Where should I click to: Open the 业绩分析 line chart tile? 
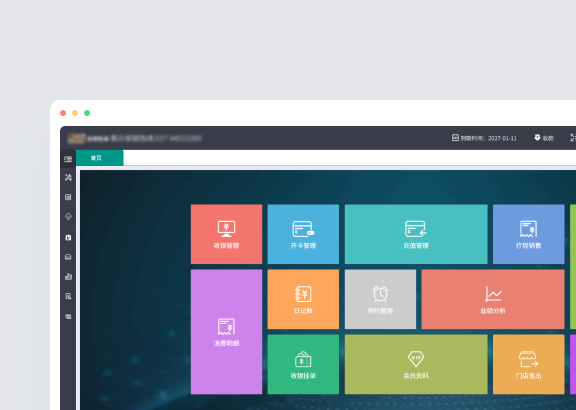(493, 299)
